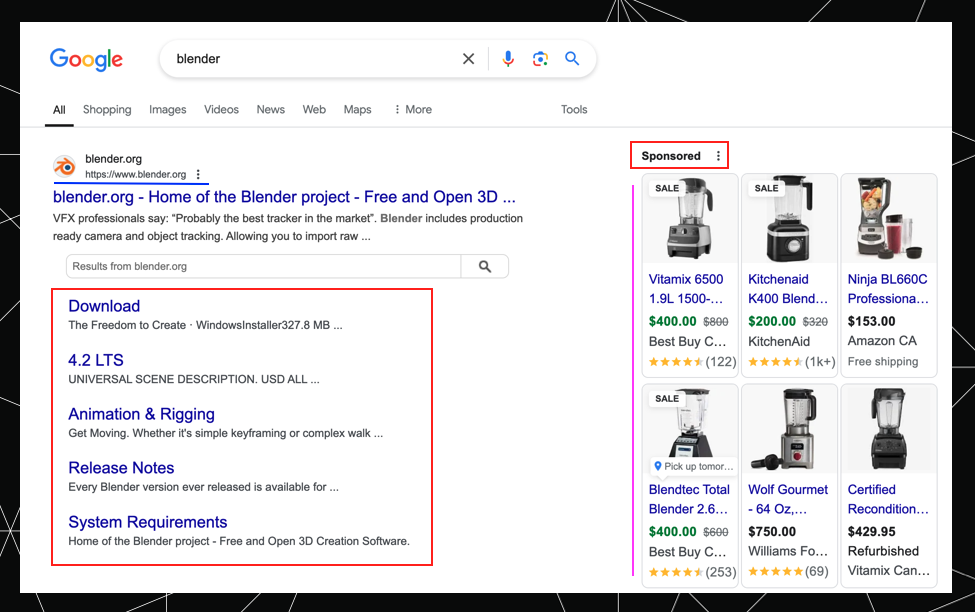
Task: Start voice search with microphone icon
Action: tap(508, 59)
